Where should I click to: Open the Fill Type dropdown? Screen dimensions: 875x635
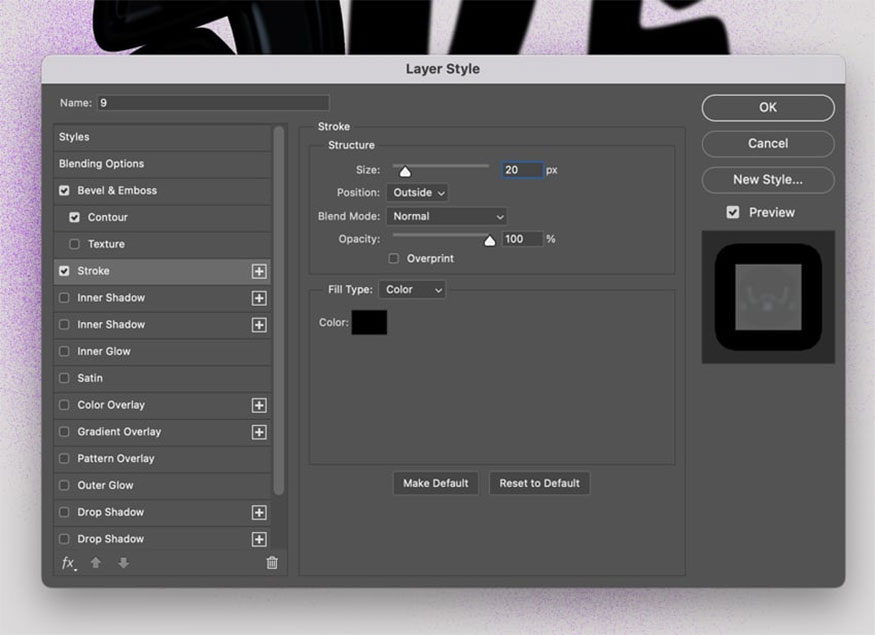(x=412, y=290)
